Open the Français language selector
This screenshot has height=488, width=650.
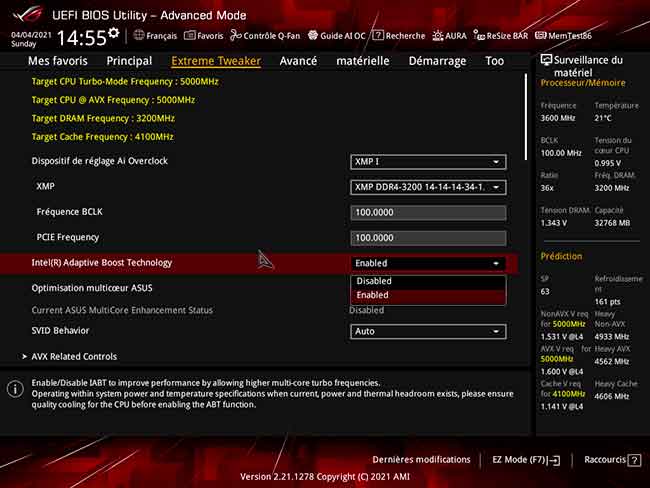(x=154, y=36)
